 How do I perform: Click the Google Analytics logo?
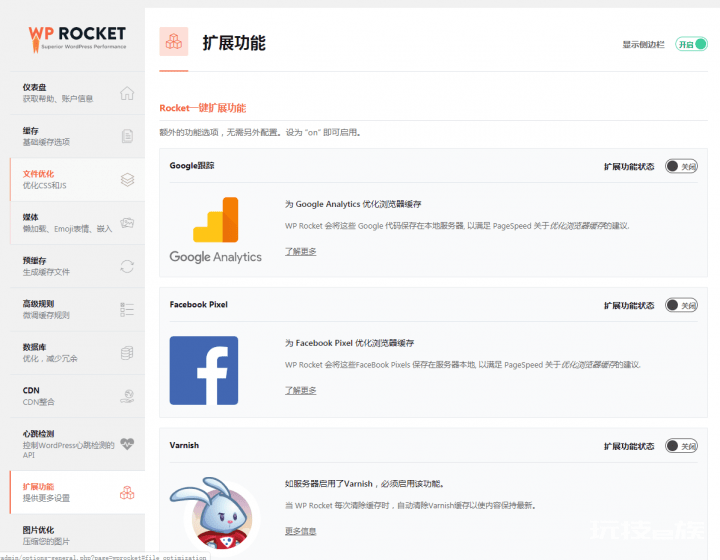tap(215, 230)
